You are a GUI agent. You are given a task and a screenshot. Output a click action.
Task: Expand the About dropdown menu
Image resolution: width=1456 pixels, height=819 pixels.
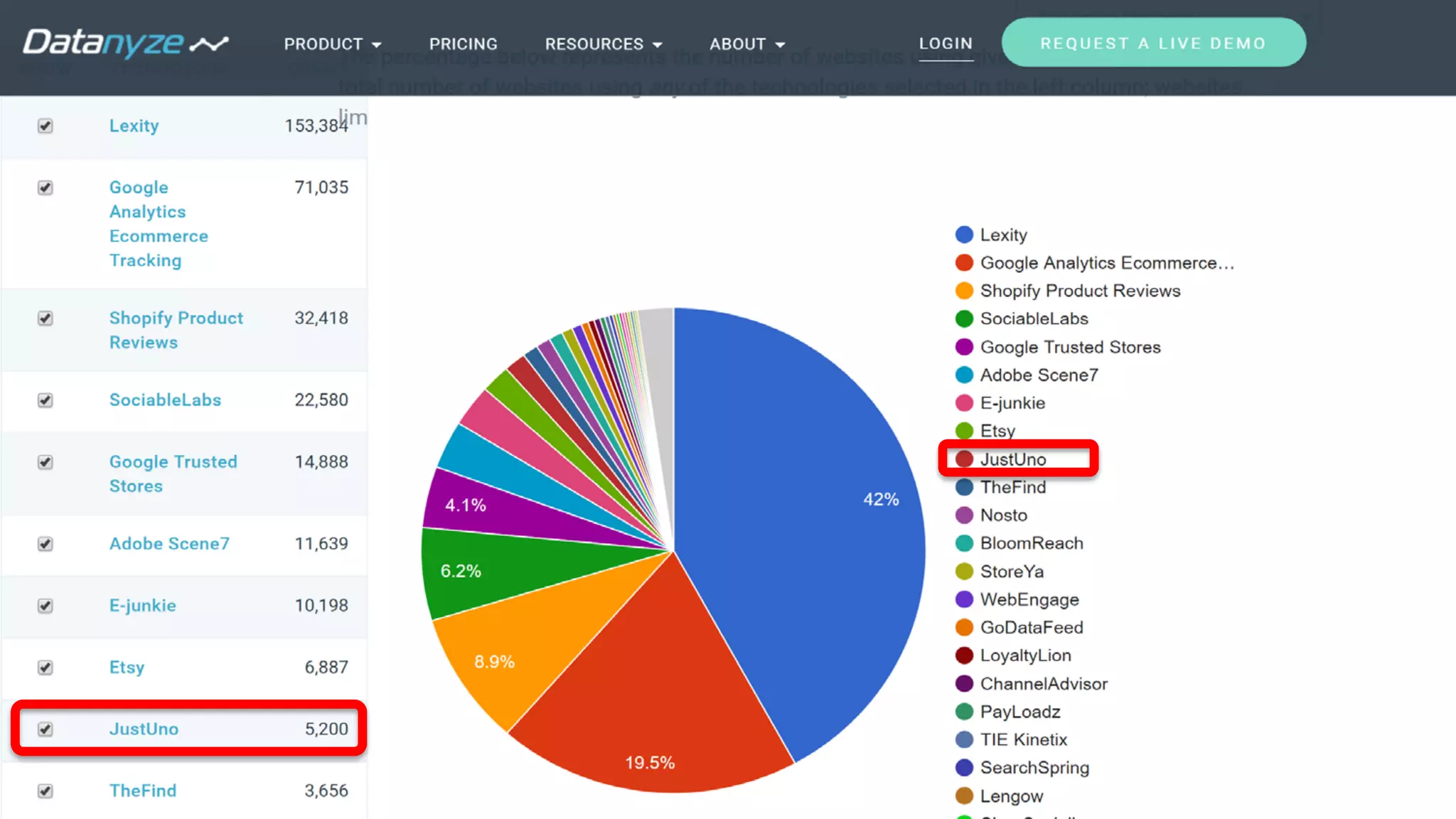746,44
